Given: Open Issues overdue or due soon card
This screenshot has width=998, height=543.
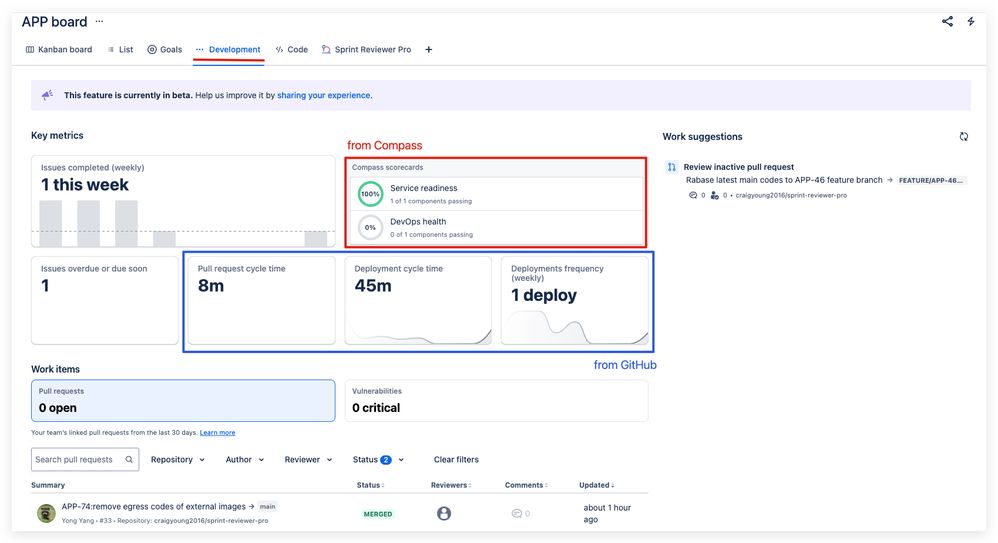Looking at the screenshot, I should [x=105, y=300].
